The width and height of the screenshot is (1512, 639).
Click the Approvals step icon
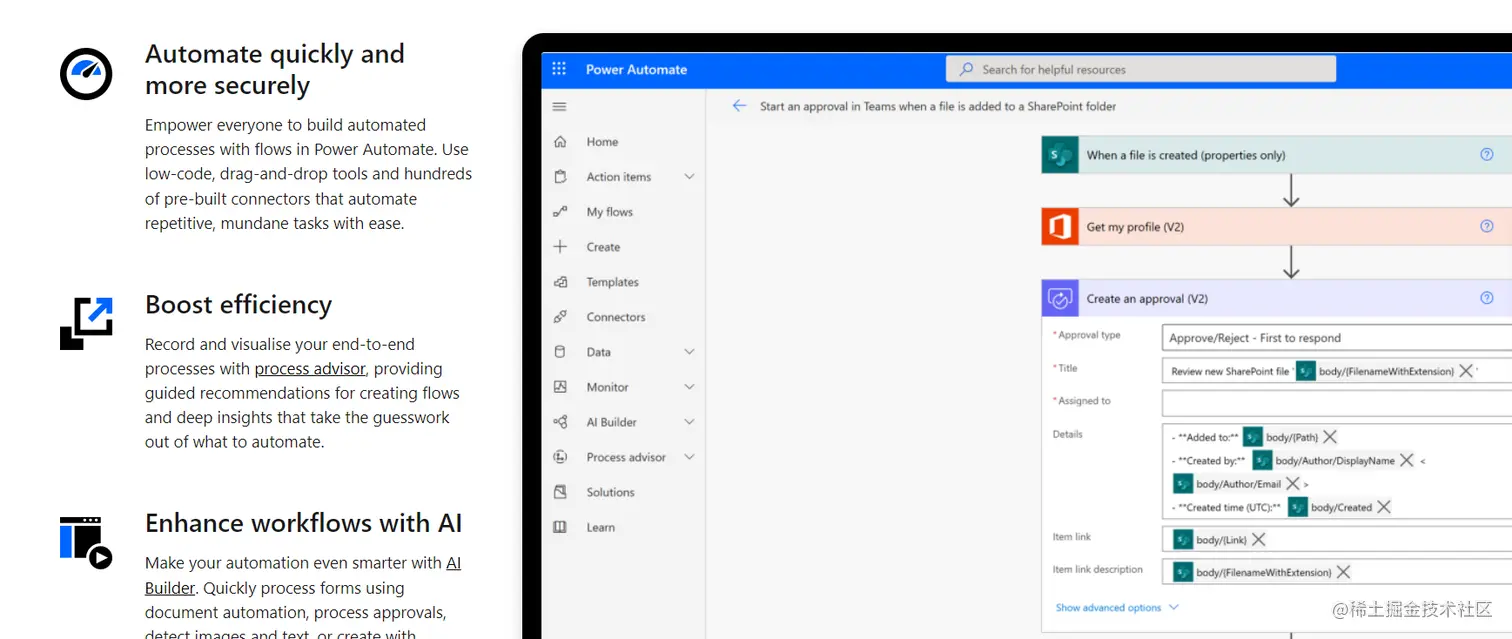tap(1060, 299)
